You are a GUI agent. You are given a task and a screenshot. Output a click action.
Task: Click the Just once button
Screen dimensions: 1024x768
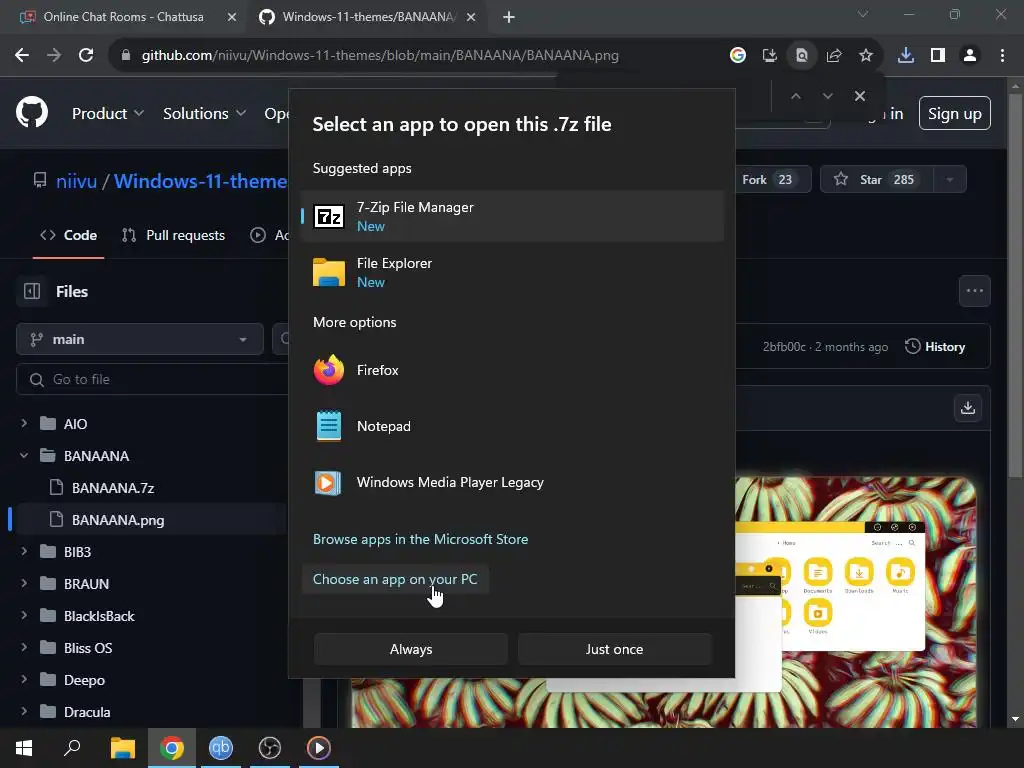[x=615, y=649]
